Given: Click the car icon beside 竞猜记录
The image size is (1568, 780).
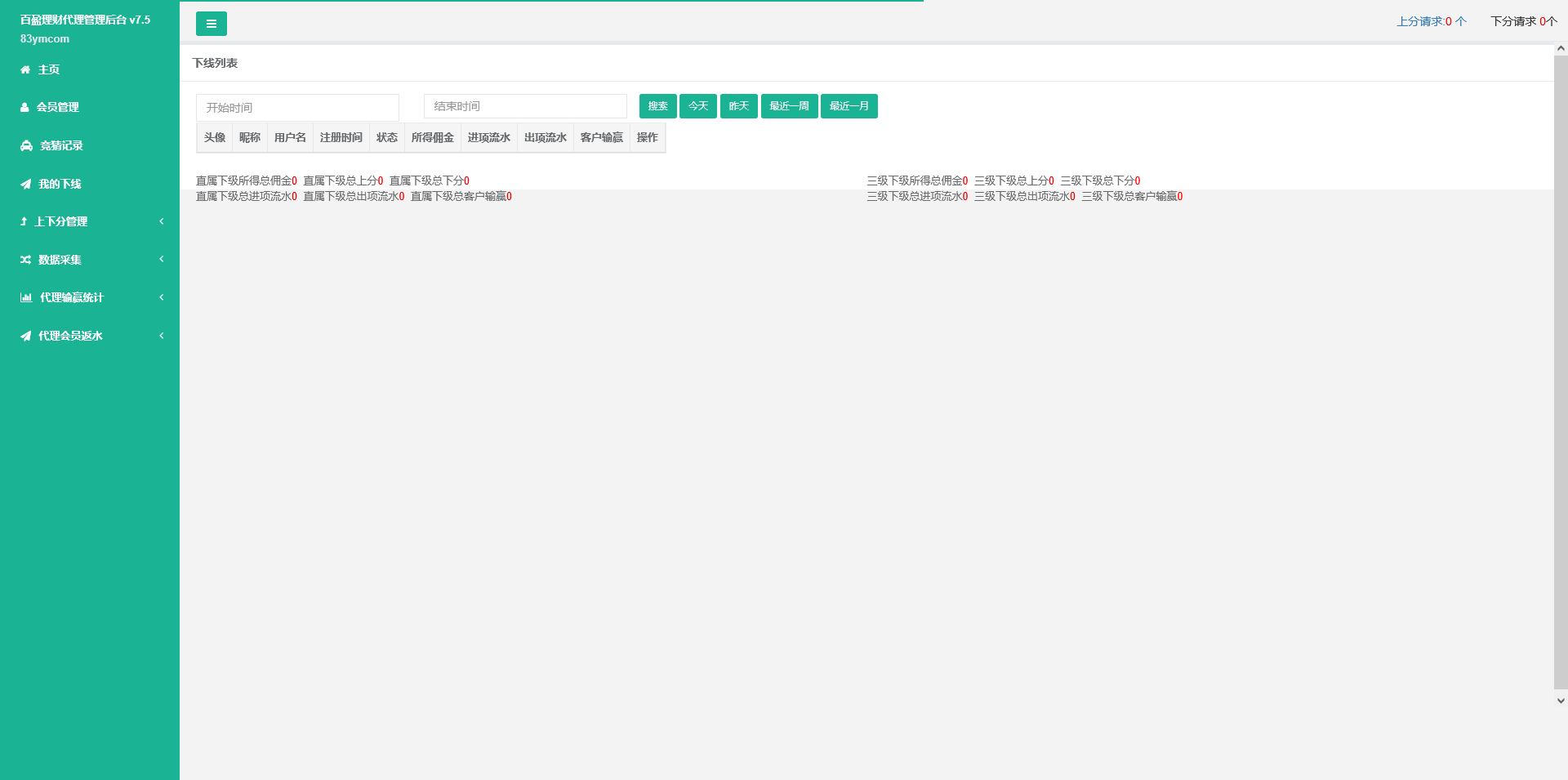Looking at the screenshot, I should click(x=26, y=146).
